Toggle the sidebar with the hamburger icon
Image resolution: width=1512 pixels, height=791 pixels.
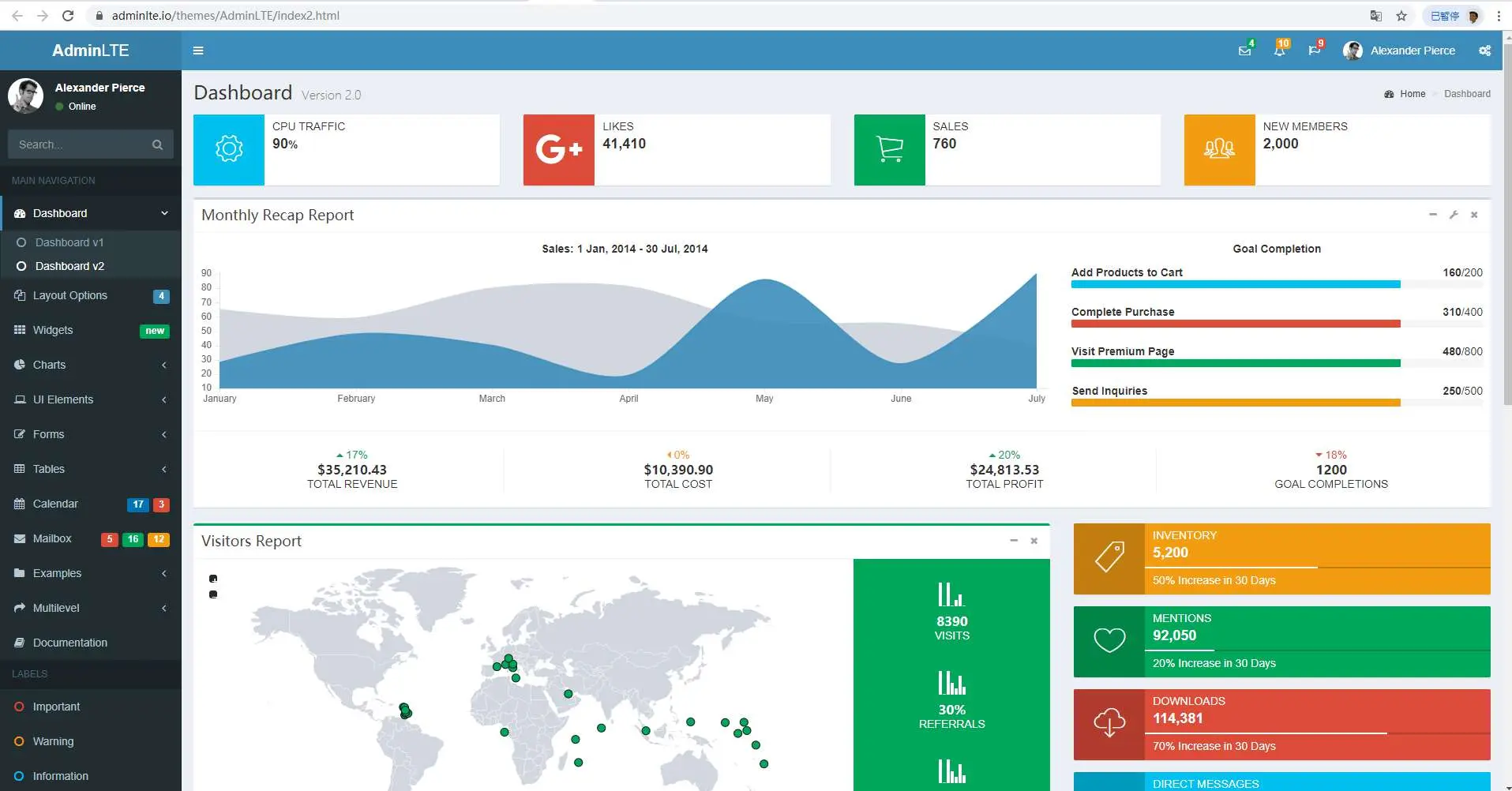[198, 51]
